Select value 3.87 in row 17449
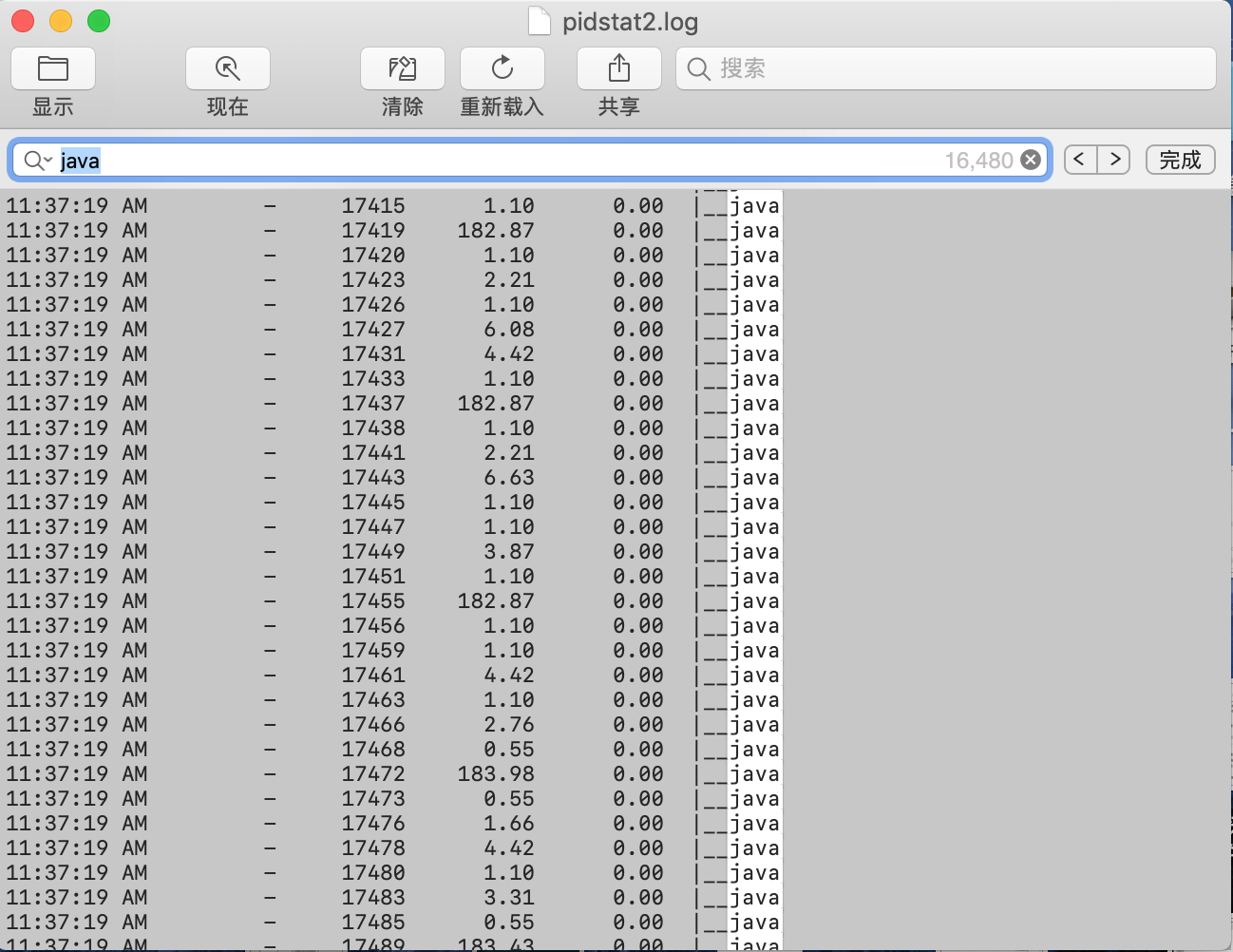 (509, 551)
